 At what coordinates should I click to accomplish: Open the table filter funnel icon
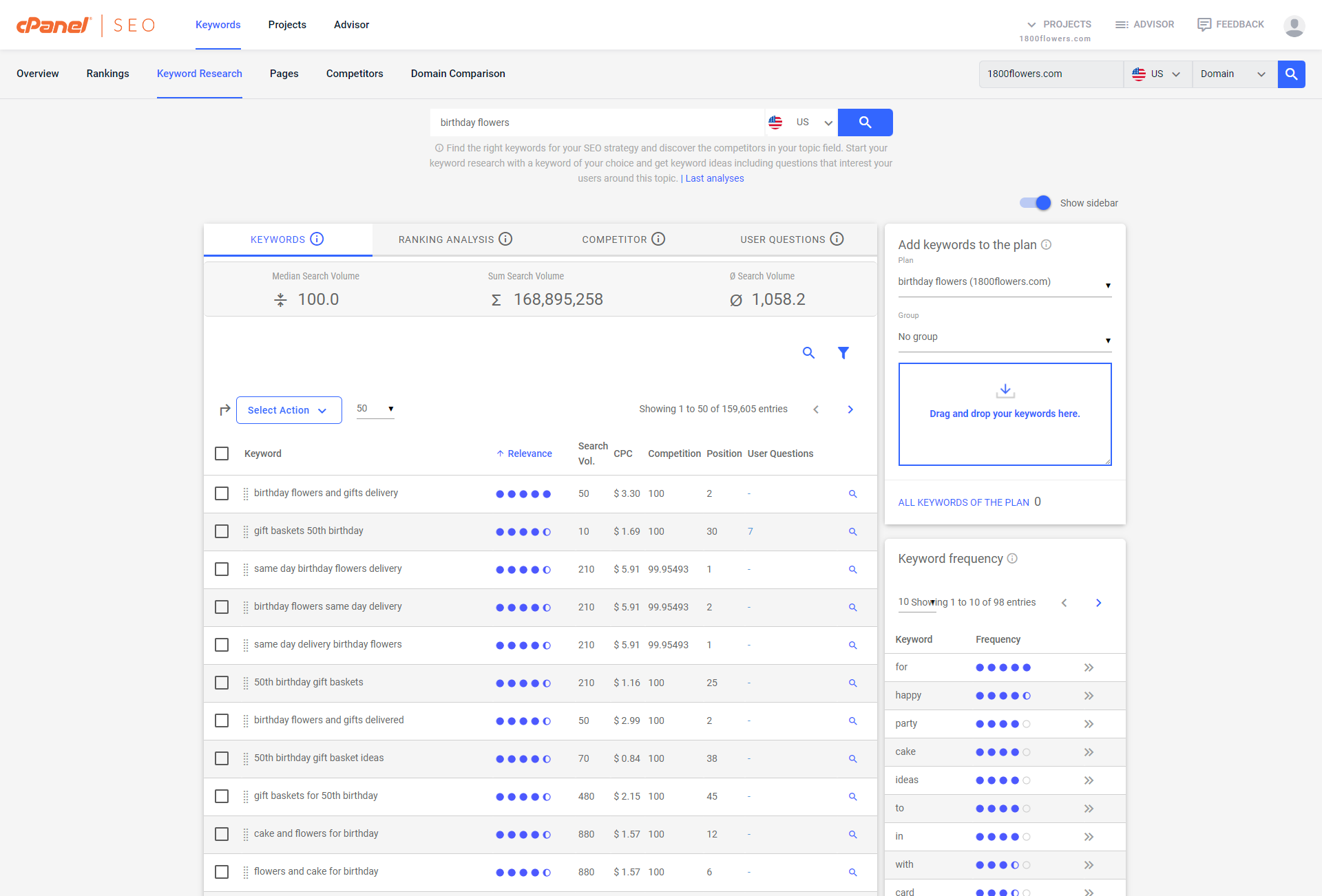click(x=843, y=353)
